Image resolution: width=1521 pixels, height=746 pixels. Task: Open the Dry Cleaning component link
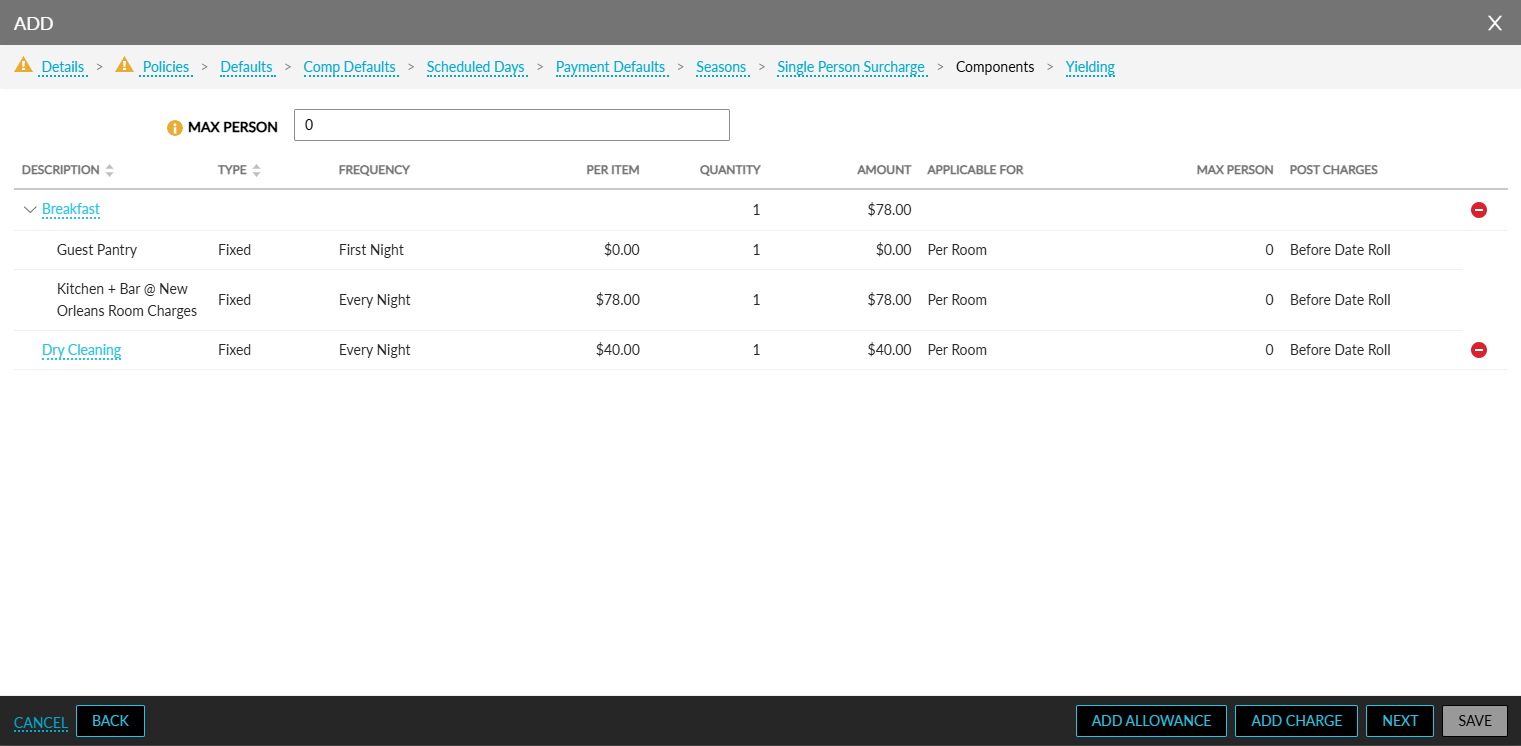(81, 350)
